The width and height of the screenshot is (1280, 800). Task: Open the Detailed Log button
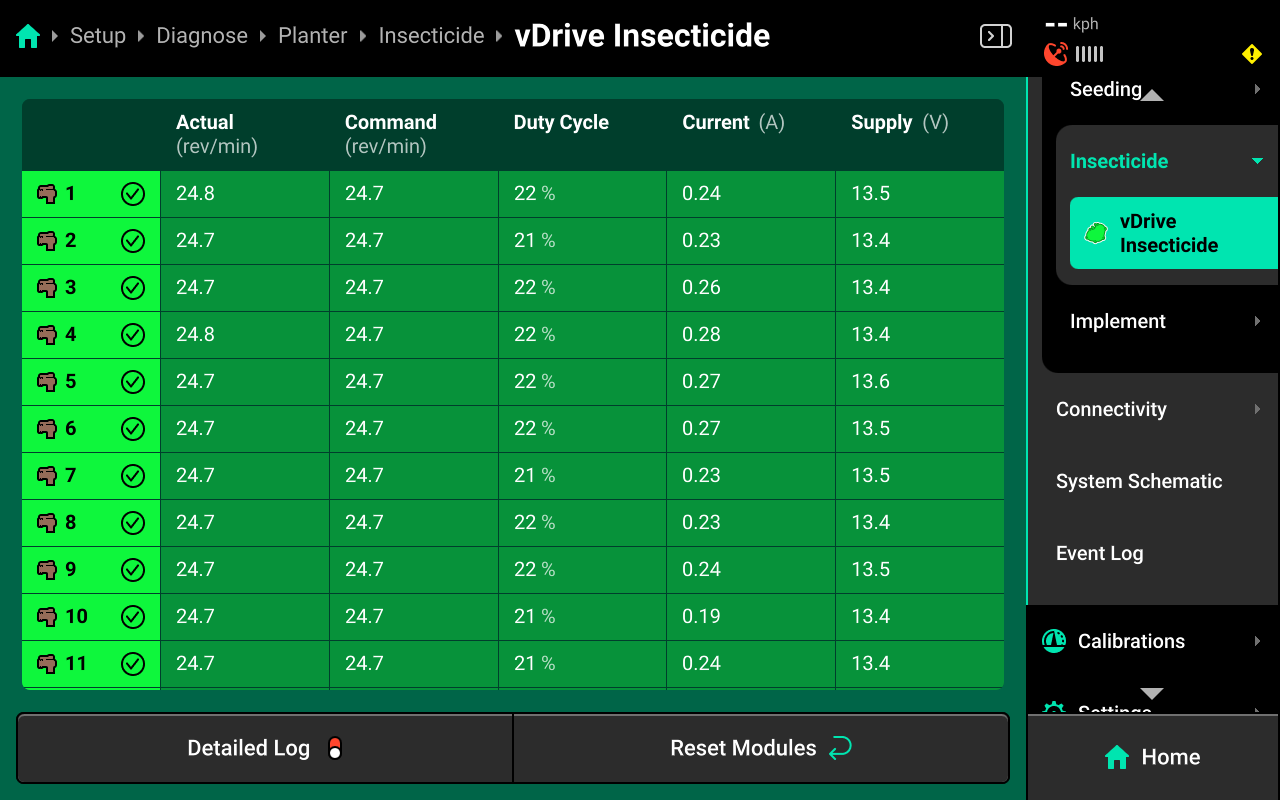[x=265, y=748]
